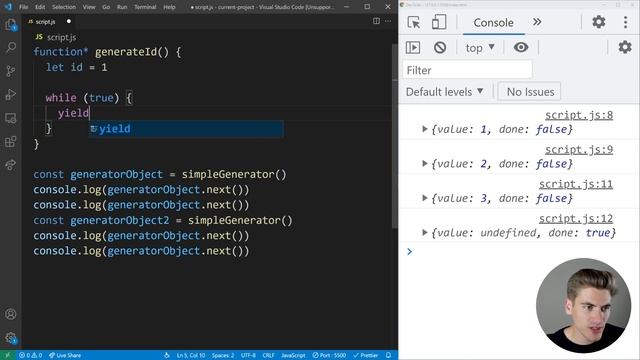Open notifications bell in status bar
Image resolution: width=640 pixels, height=360 pixels.
[x=389, y=355]
